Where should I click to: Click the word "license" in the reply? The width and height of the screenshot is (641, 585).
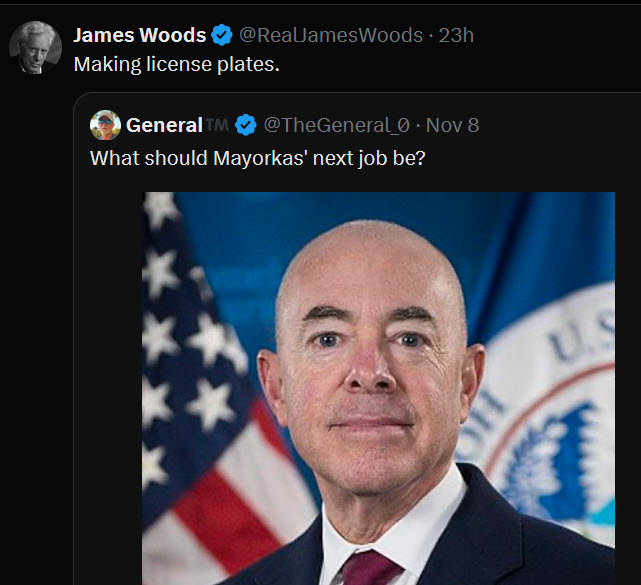pyautogui.click(x=179, y=64)
